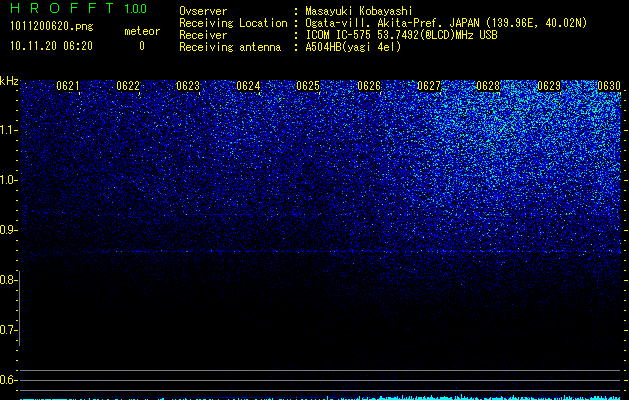Click the 0.9 kHz axis label
This screenshot has height=400, width=629.
tap(8, 230)
